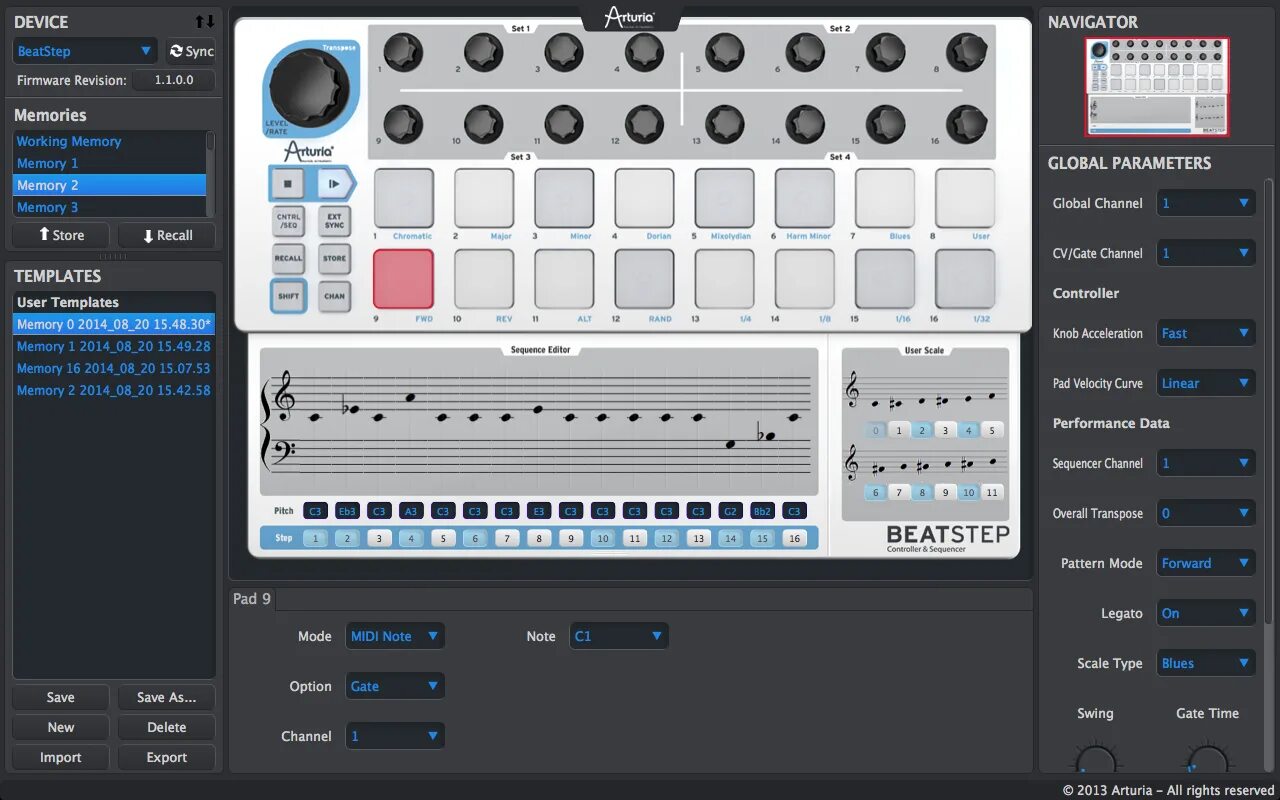Toggle the EXT SYNC button

[x=334, y=220]
